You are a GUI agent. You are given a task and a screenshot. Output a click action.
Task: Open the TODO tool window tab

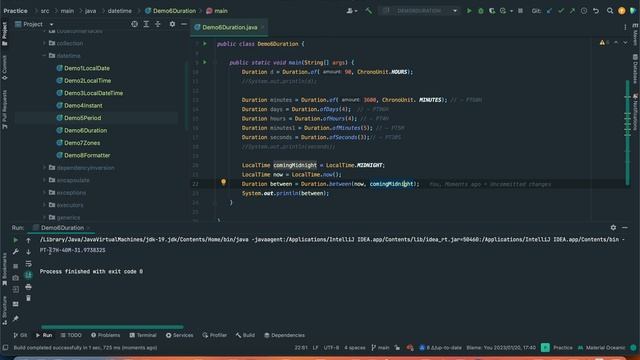[71, 336]
